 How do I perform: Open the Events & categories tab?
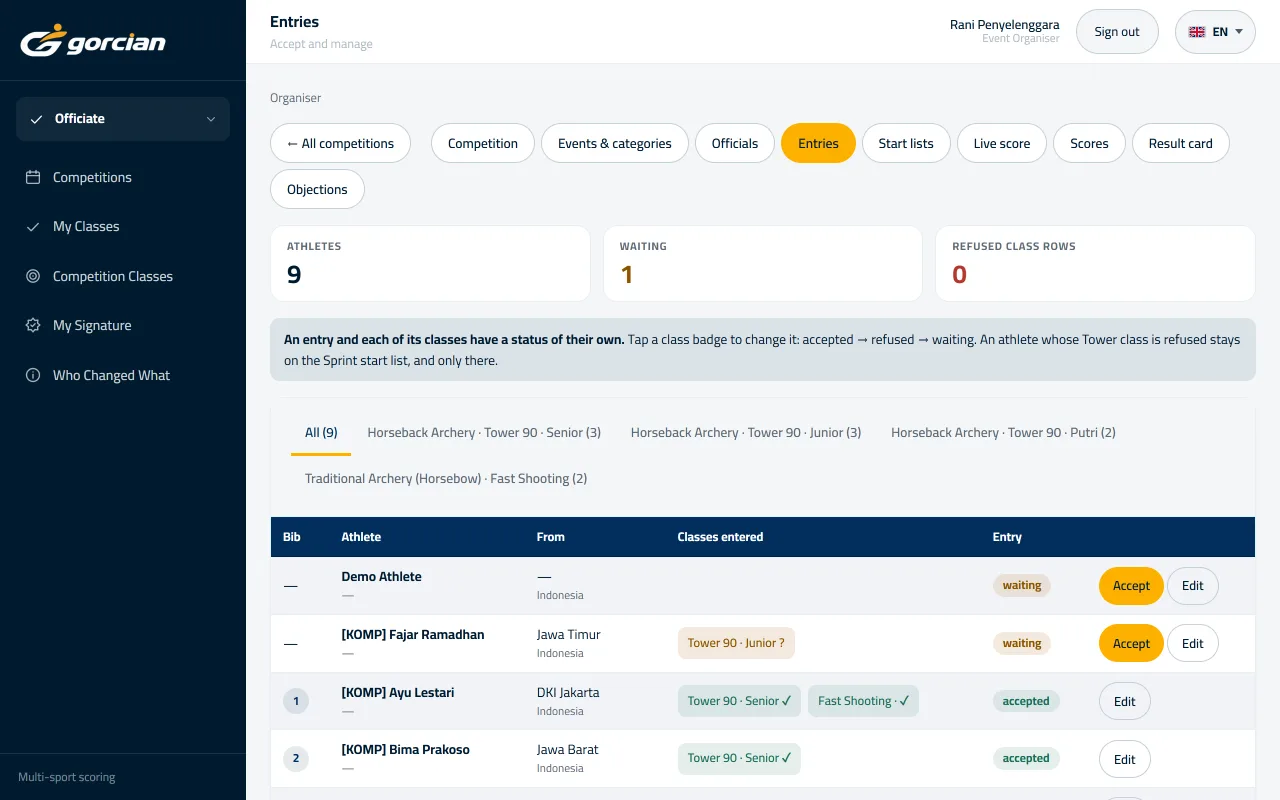[x=615, y=143]
